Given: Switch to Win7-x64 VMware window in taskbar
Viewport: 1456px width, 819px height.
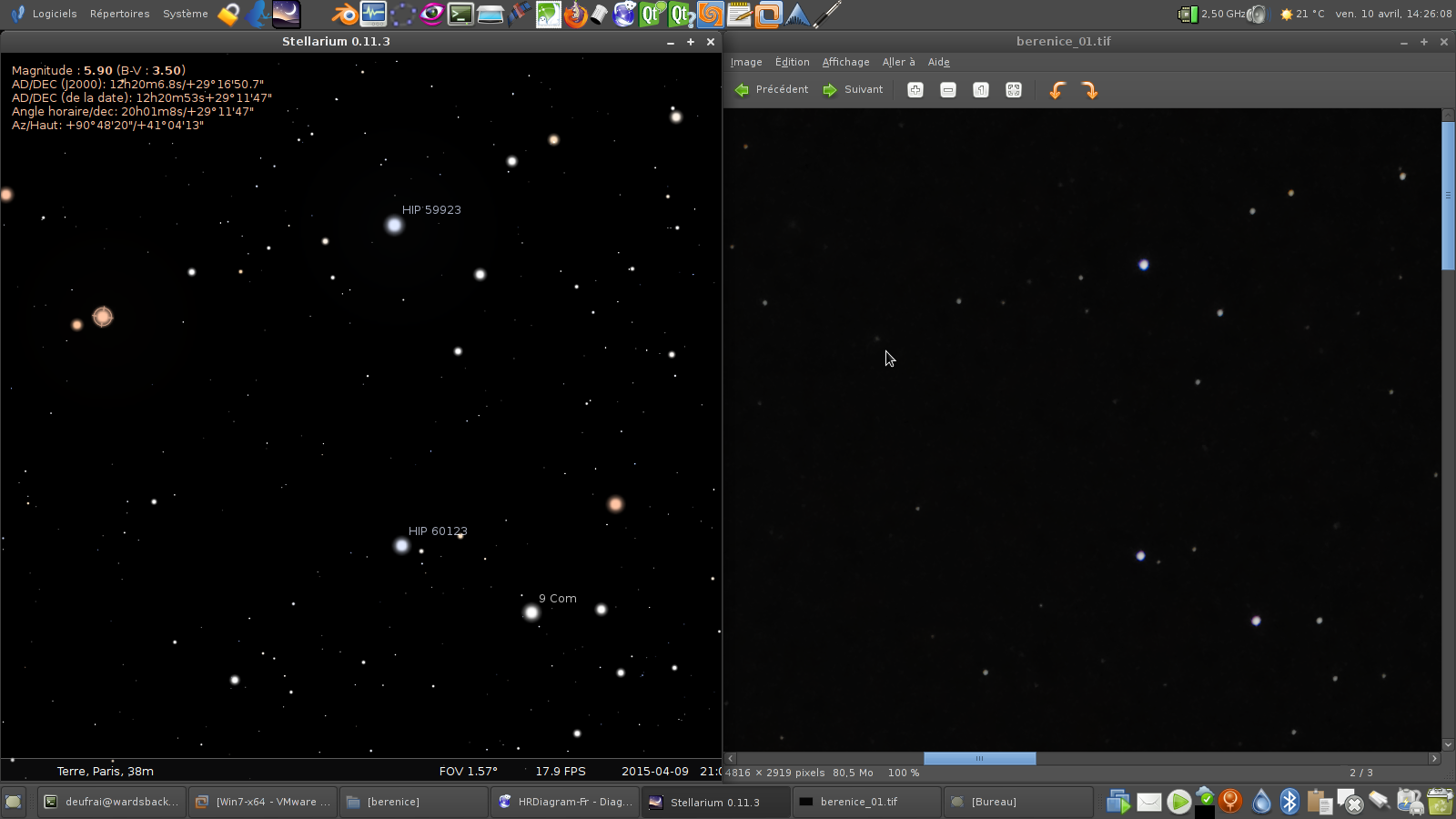Looking at the screenshot, I should point(264,802).
